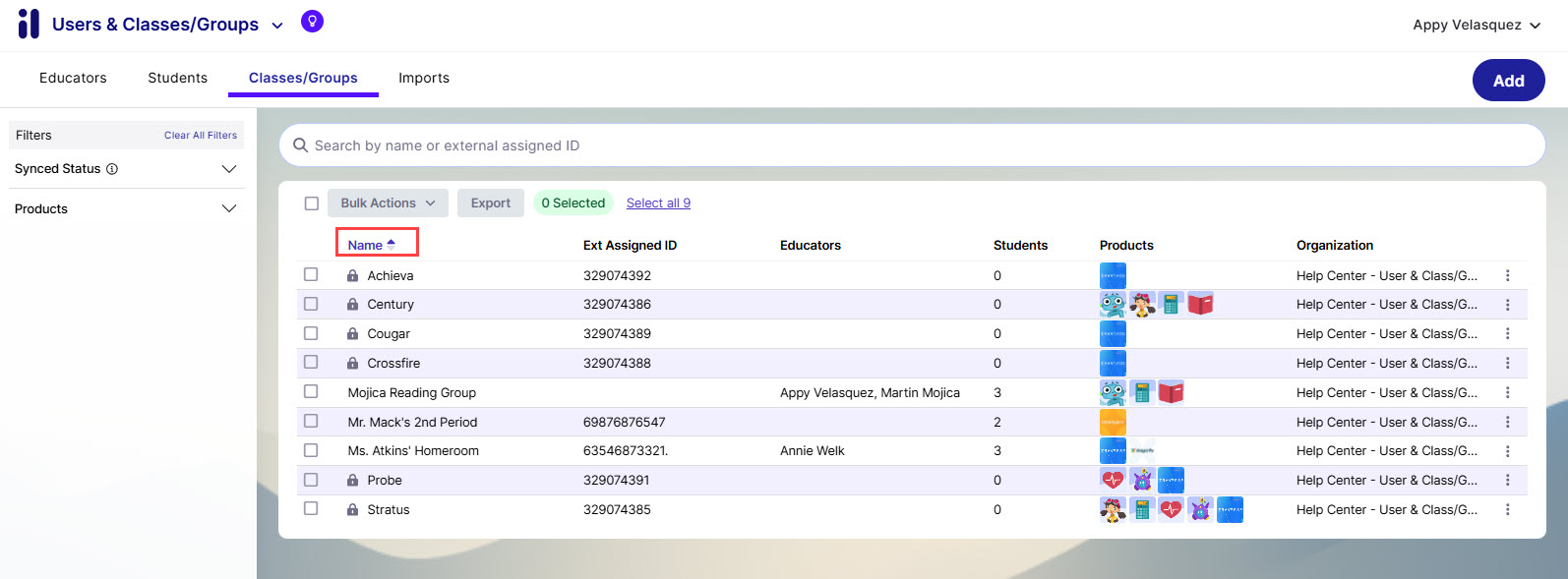The image size is (1568, 579).
Task: Tick the checkbox for Ms. Atkins' Homeroom
Action: pyautogui.click(x=311, y=450)
